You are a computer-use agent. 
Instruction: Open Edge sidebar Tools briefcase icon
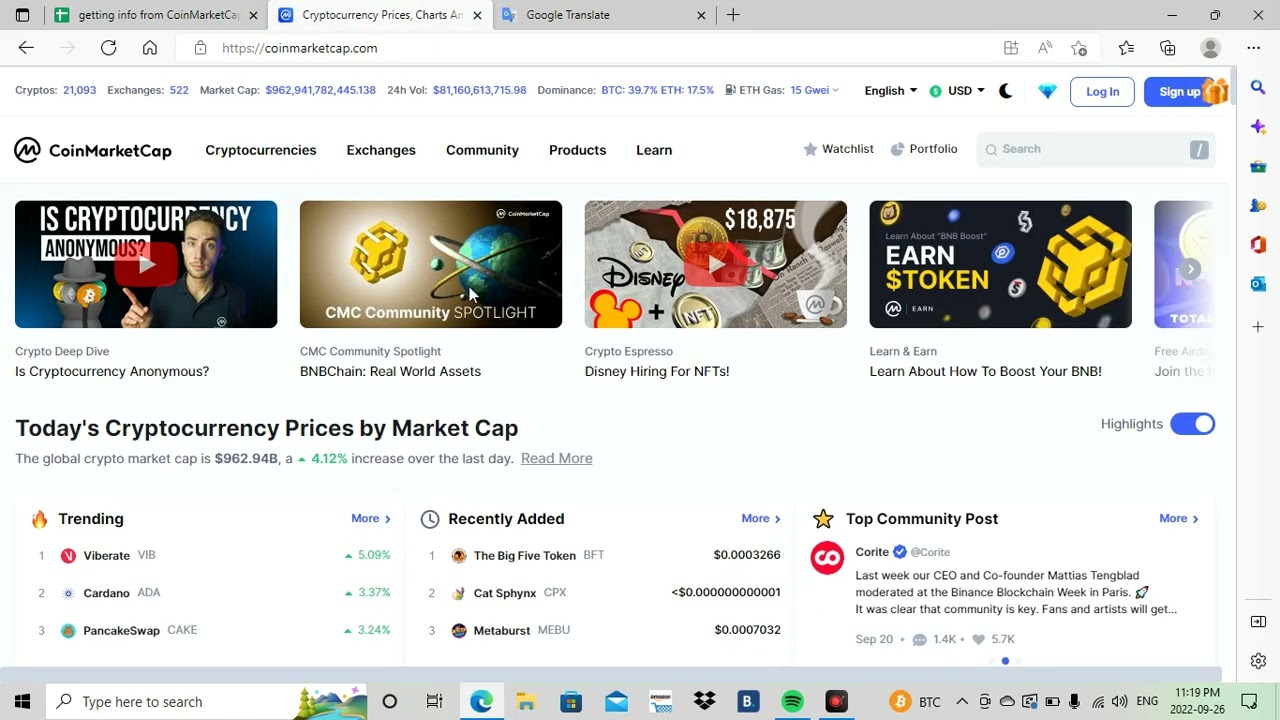tap(1258, 166)
